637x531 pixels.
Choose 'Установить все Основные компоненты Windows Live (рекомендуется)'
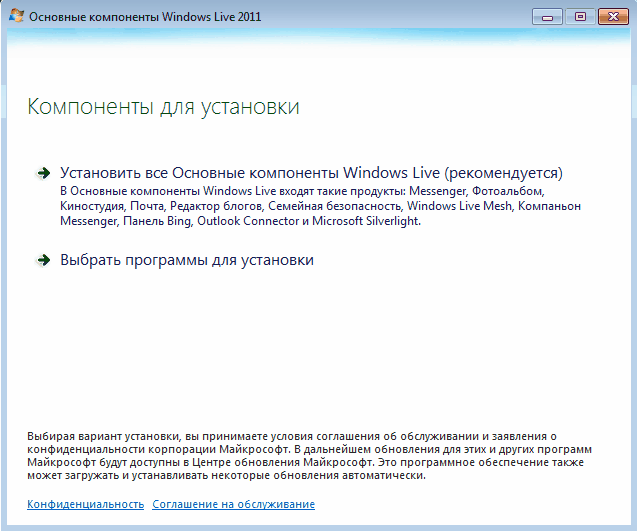[311, 173]
